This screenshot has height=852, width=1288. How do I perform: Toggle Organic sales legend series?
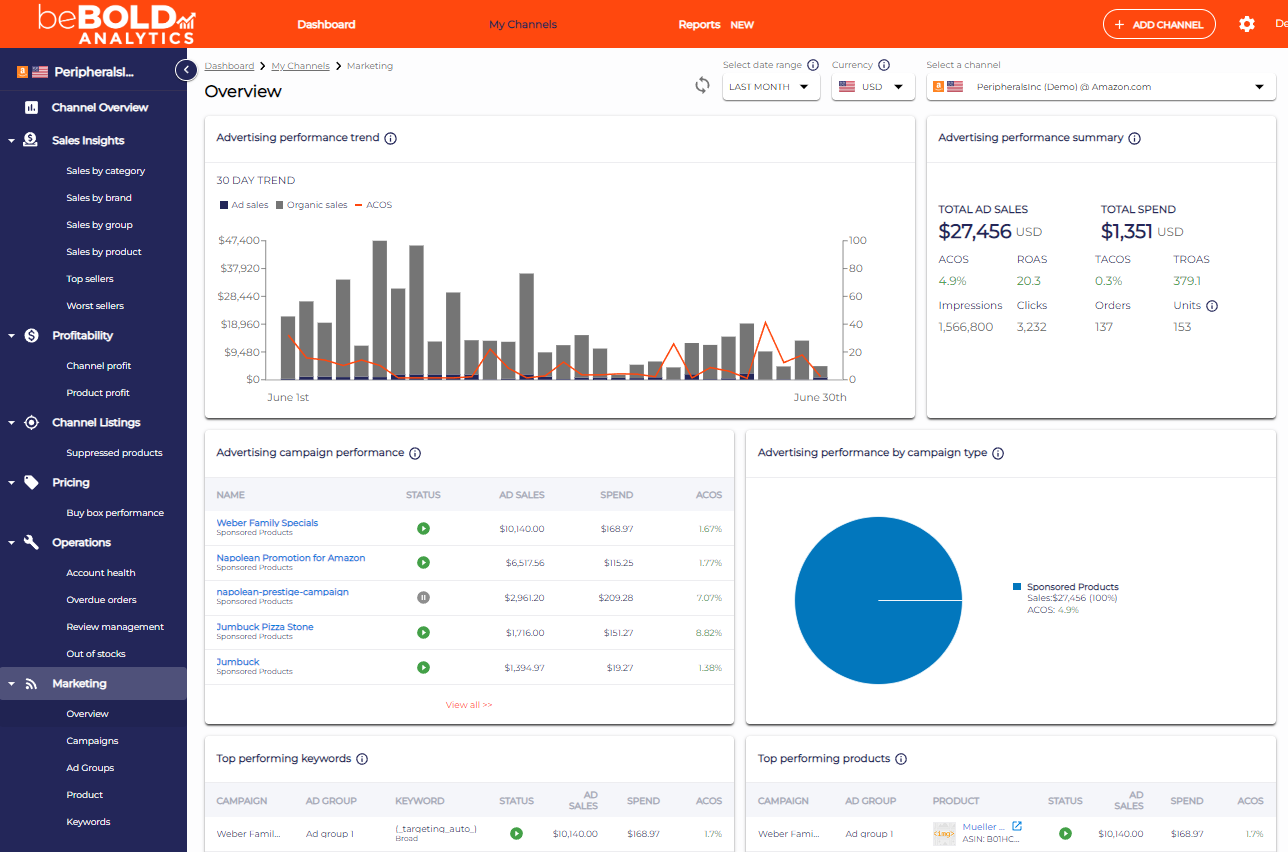tap(311, 205)
